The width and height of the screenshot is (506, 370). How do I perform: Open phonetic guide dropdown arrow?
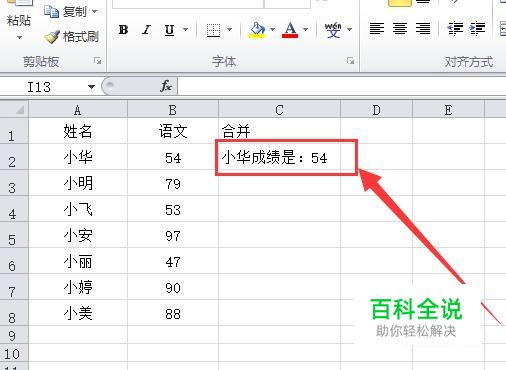point(349,30)
